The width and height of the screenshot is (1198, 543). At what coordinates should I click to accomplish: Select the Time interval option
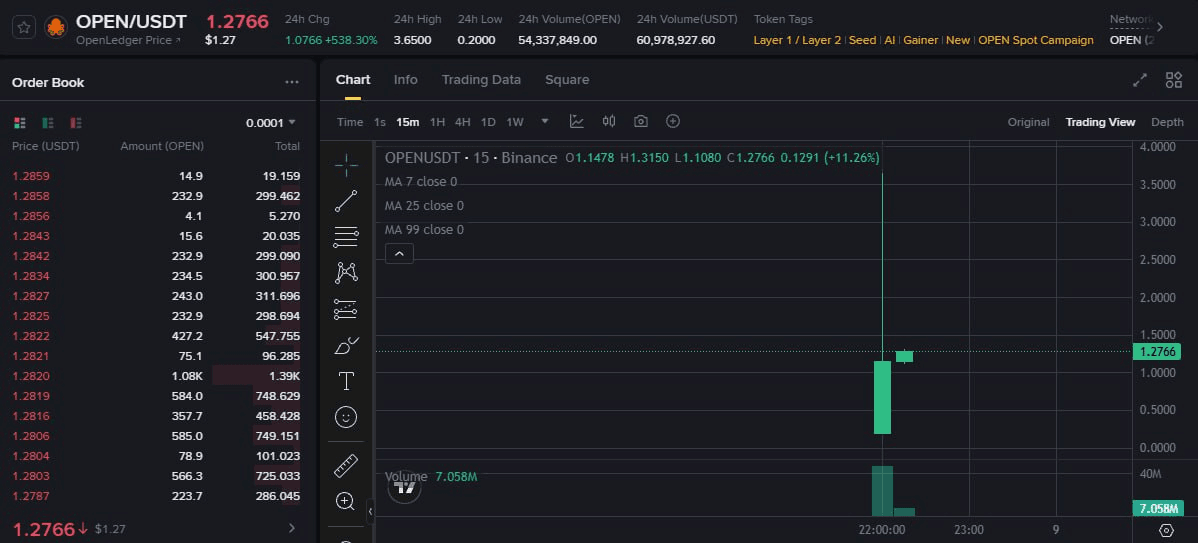tap(350, 122)
